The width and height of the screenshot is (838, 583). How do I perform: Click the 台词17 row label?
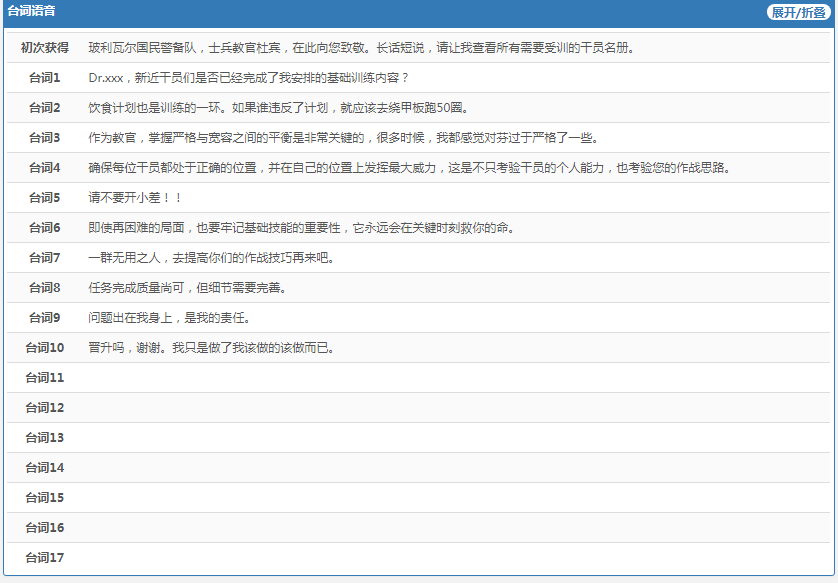[x=45, y=558]
